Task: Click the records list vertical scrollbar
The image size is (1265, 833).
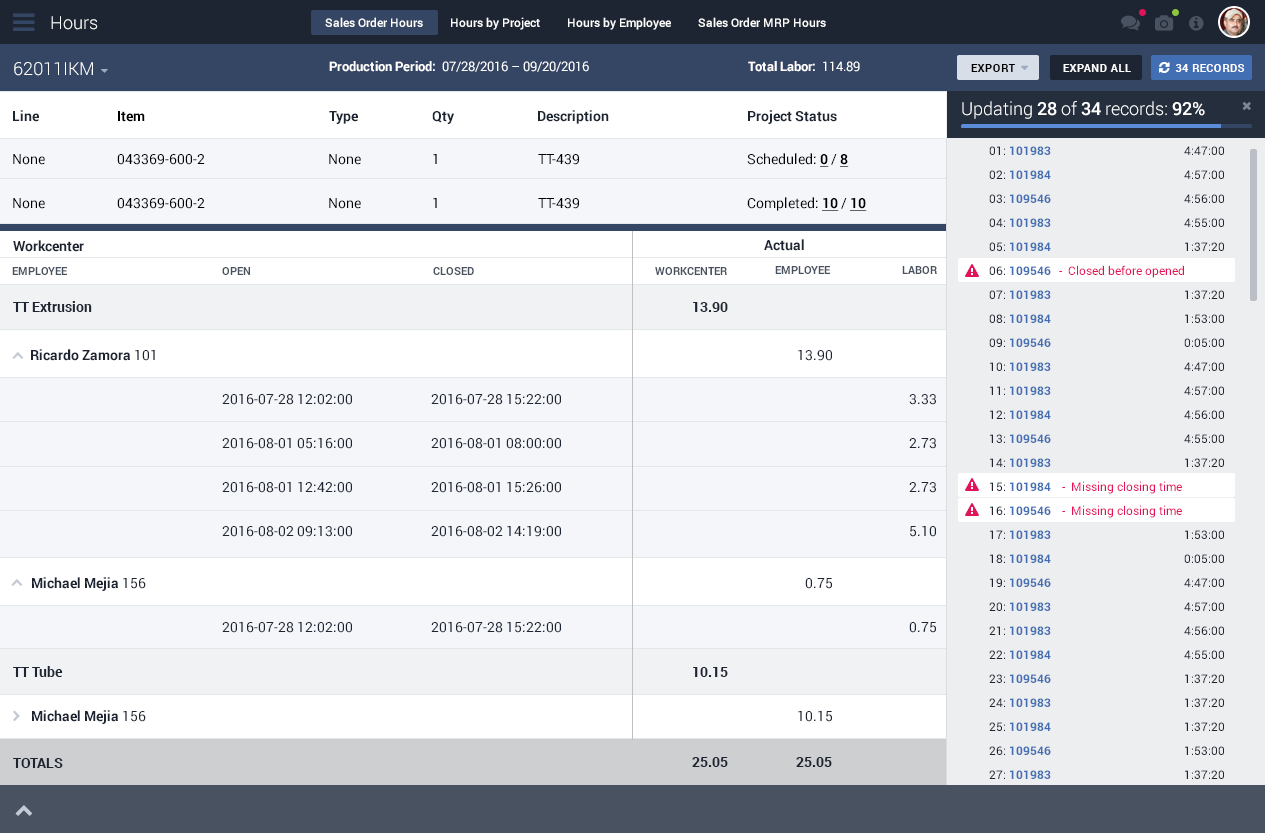Action: tap(1254, 225)
